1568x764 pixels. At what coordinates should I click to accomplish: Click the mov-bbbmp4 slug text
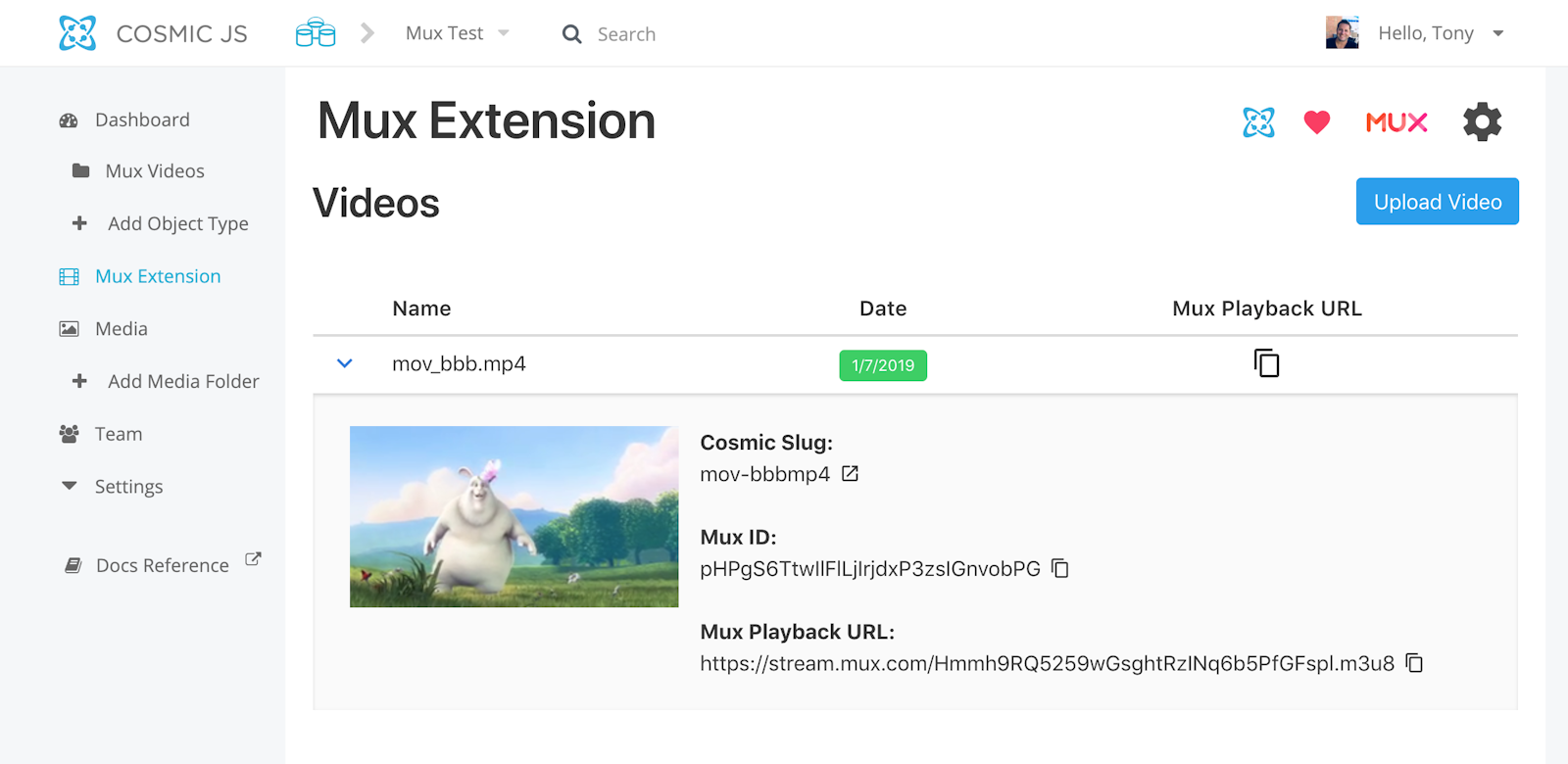pos(764,474)
